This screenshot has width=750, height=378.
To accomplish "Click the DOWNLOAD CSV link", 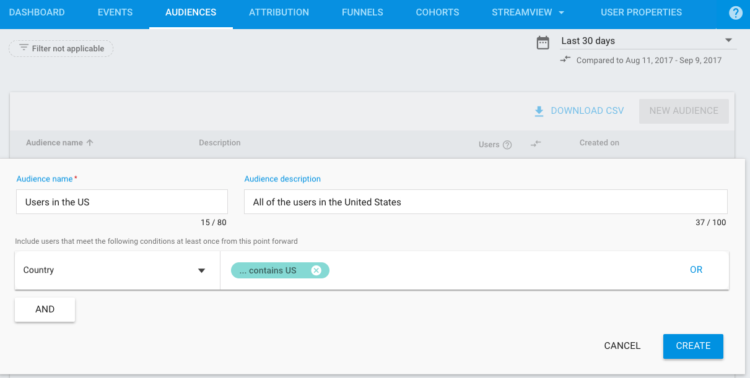I will point(587,111).
